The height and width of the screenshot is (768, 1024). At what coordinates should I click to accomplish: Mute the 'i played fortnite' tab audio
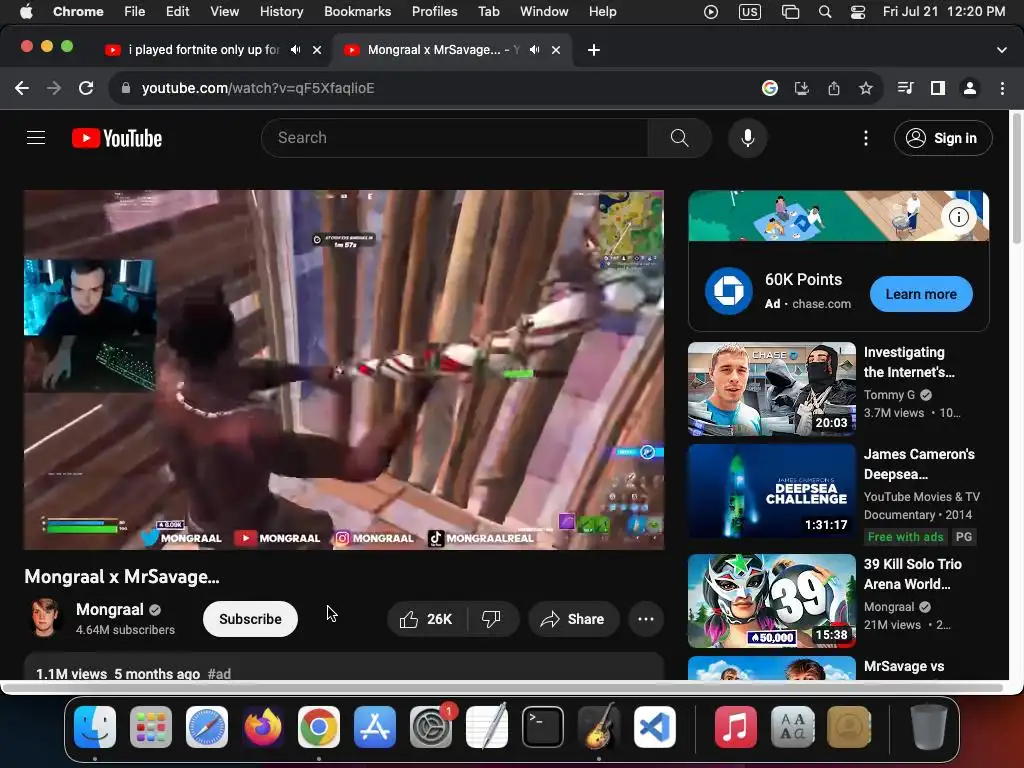point(296,50)
